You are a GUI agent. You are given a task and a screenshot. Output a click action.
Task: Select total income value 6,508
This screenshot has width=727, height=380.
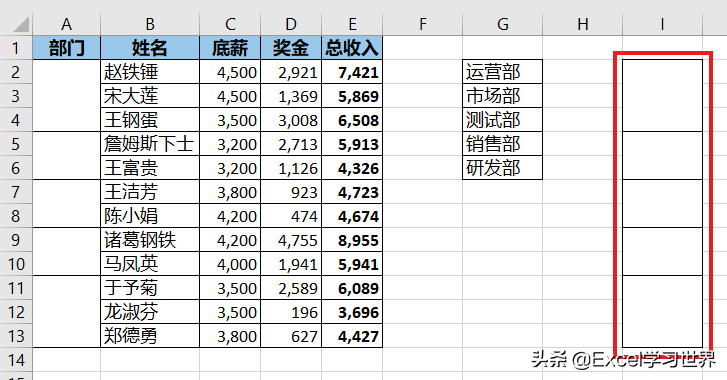352,120
